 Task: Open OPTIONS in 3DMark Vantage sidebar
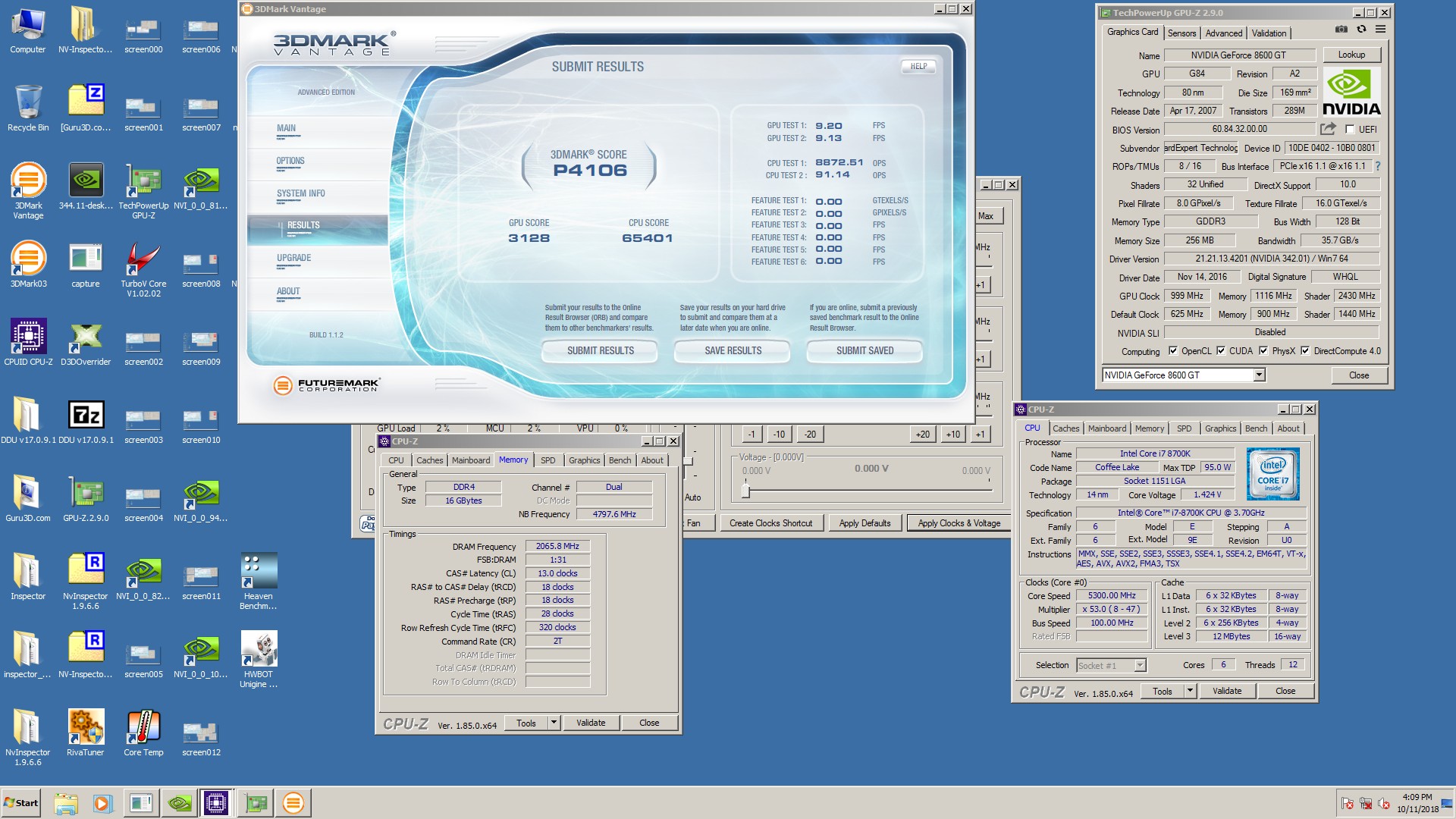[290, 161]
